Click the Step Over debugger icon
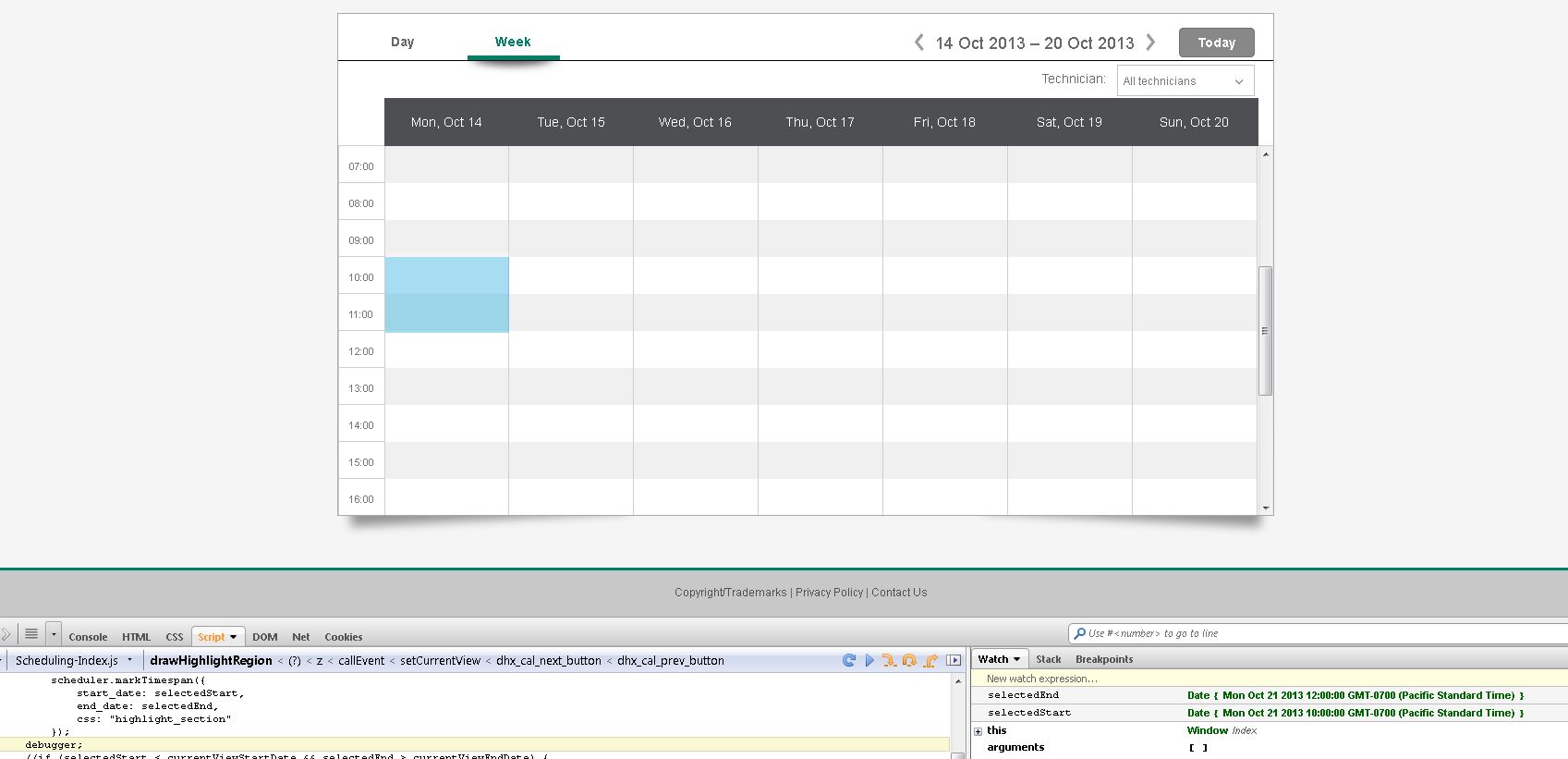 click(x=909, y=660)
